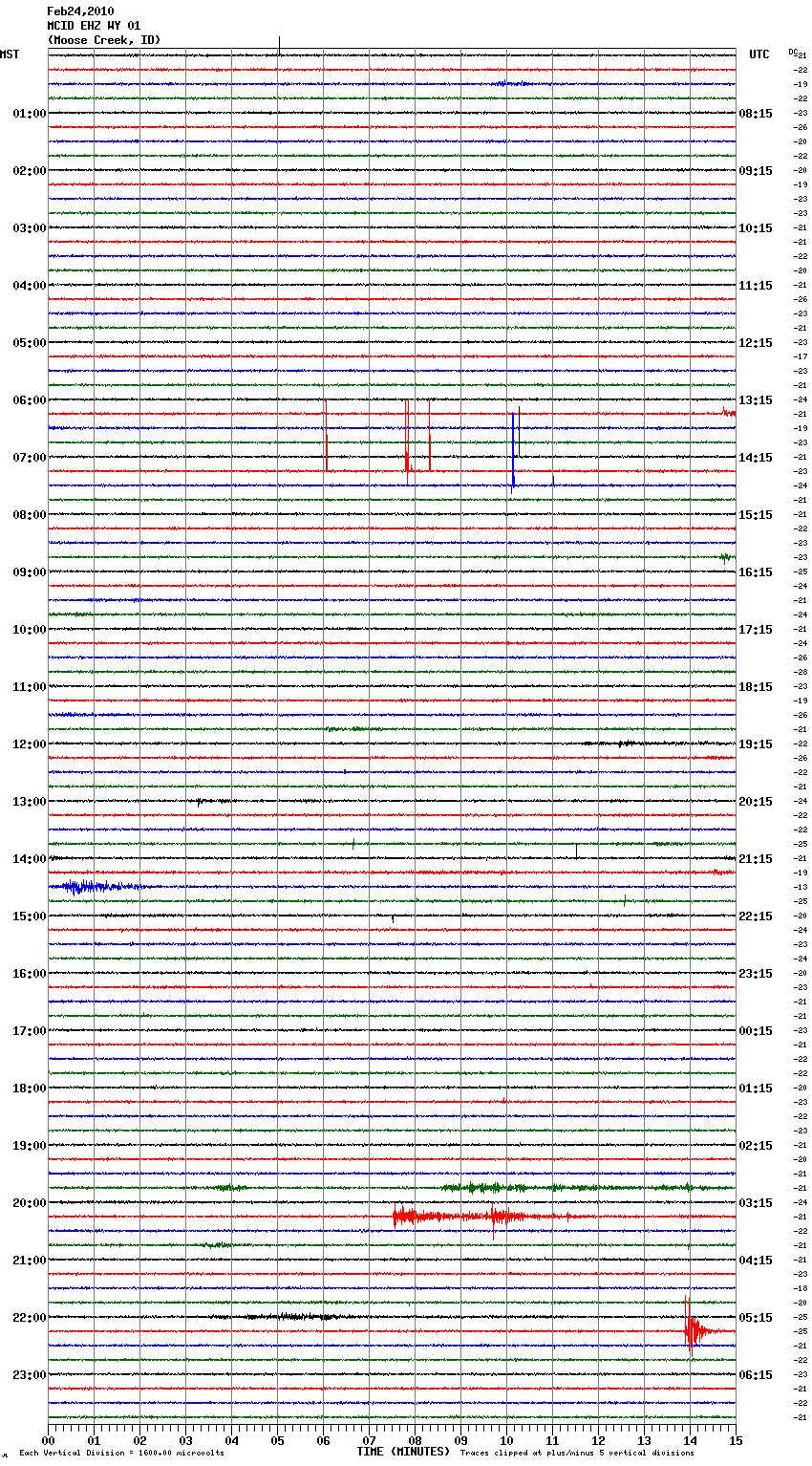Select the 21:00 MST hour label
This screenshot has width=812, height=1466.
pos(30,1261)
